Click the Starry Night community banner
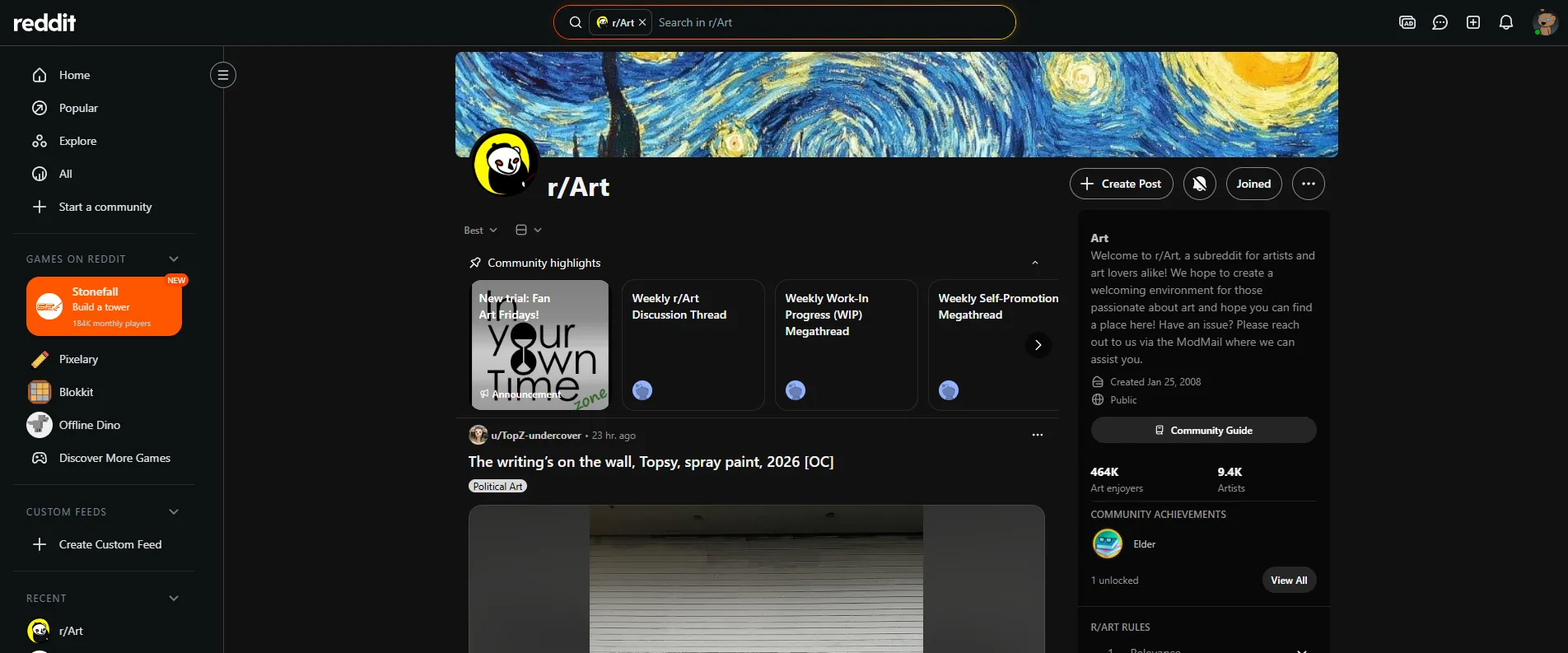 pyautogui.click(x=897, y=105)
